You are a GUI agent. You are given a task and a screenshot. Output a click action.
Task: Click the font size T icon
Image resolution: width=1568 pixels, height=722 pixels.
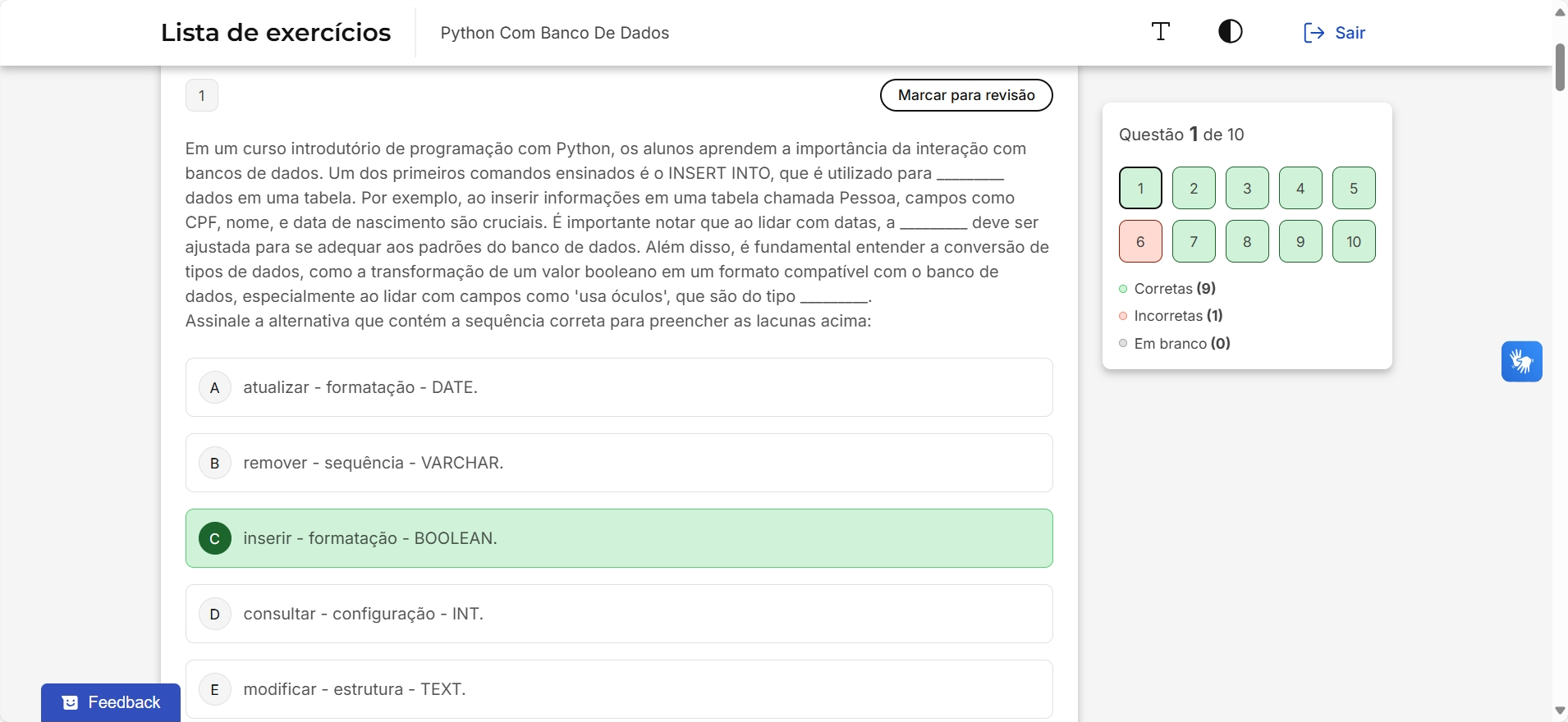pos(1160,32)
